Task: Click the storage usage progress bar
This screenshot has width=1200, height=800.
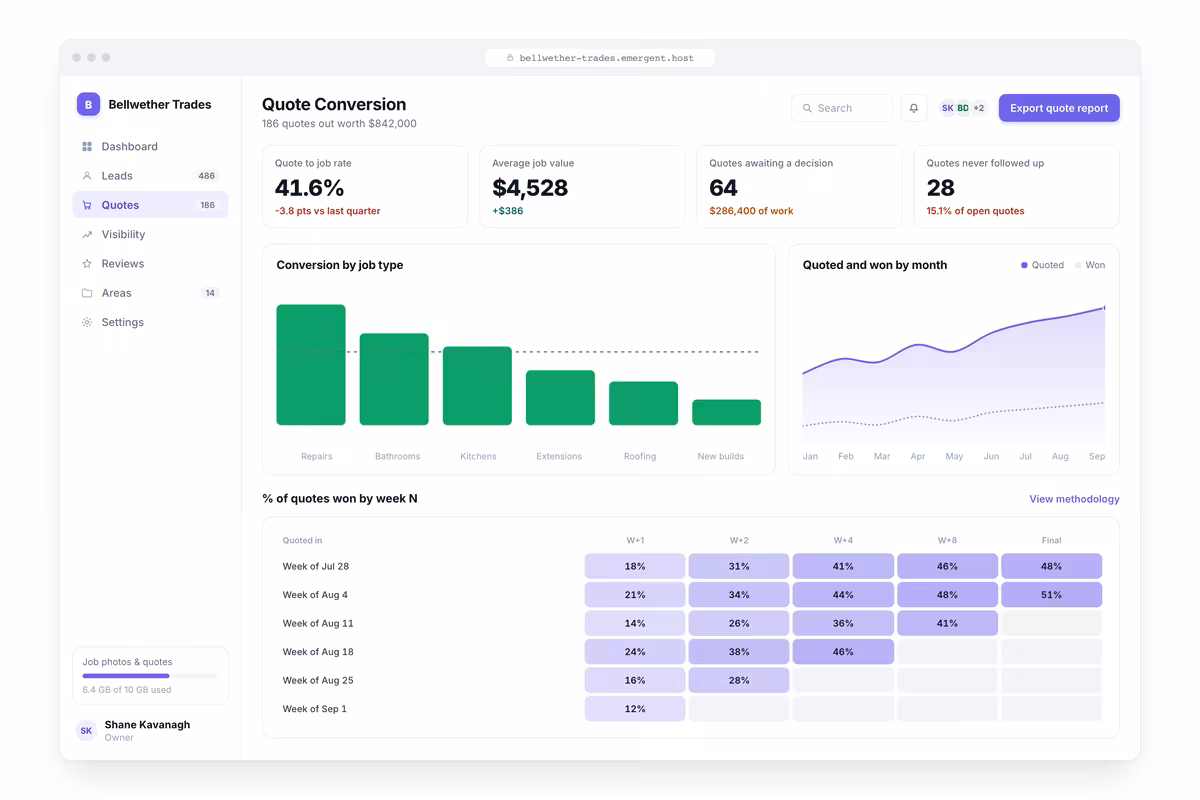Action: click(x=150, y=676)
